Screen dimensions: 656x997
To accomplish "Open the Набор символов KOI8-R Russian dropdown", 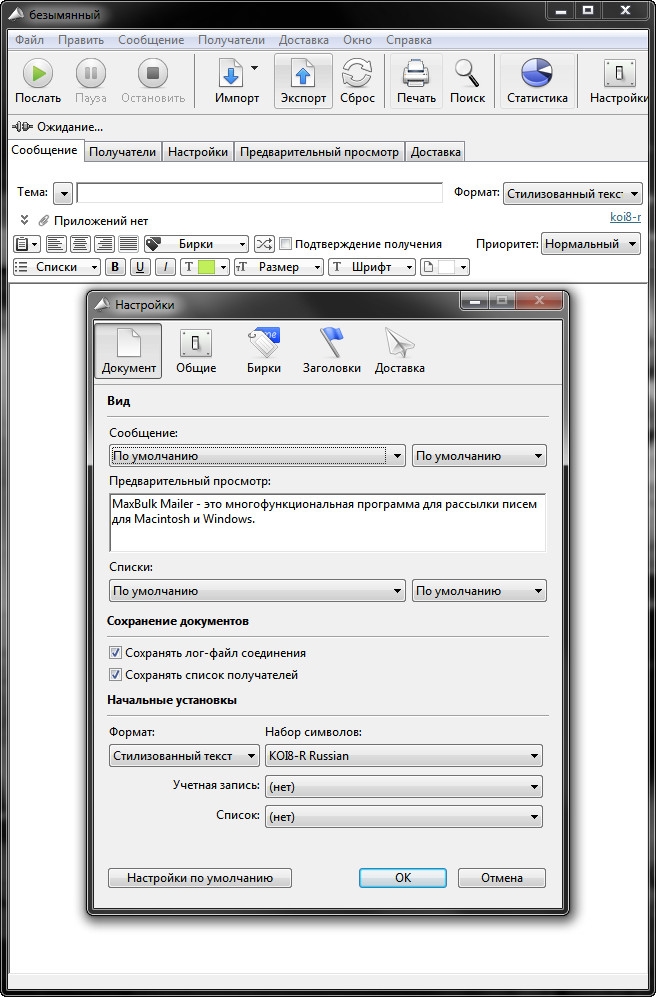I will (x=403, y=756).
